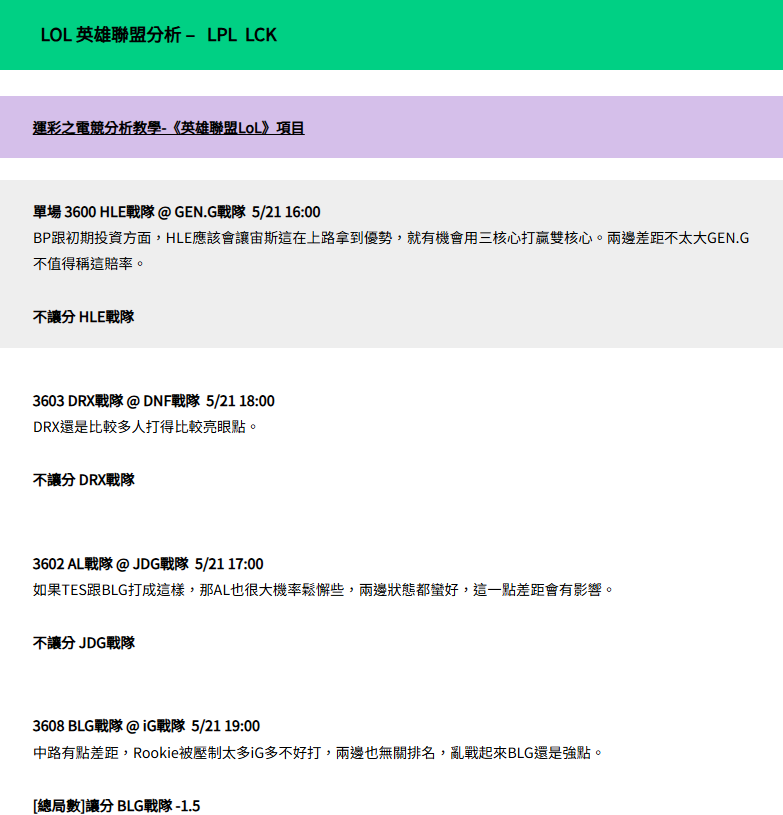
Task: Click the 3608 BLG戰隊 @ iG戰隊 heading
Action: click(147, 726)
